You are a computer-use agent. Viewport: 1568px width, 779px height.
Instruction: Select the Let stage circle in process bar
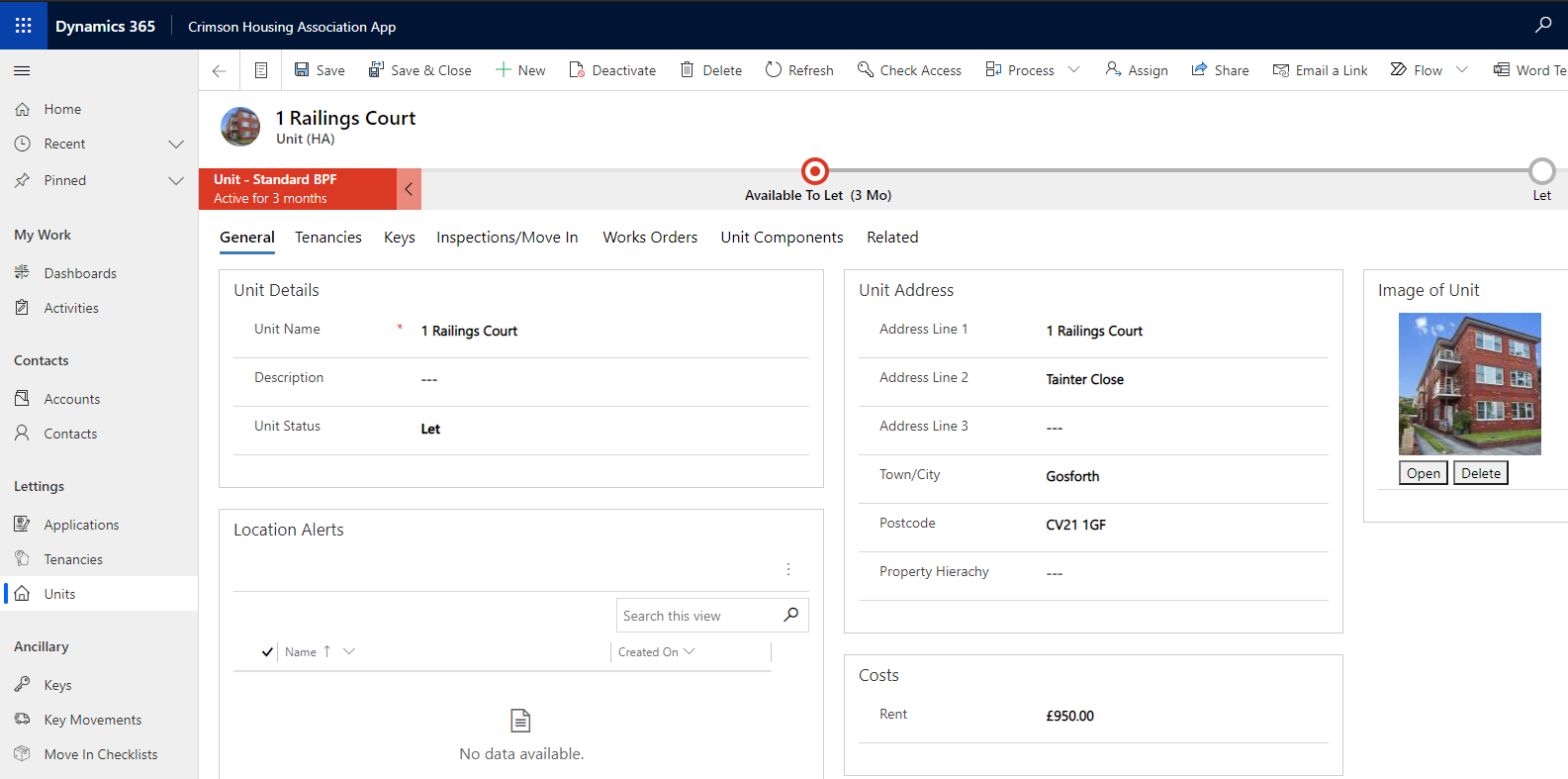(x=1541, y=171)
